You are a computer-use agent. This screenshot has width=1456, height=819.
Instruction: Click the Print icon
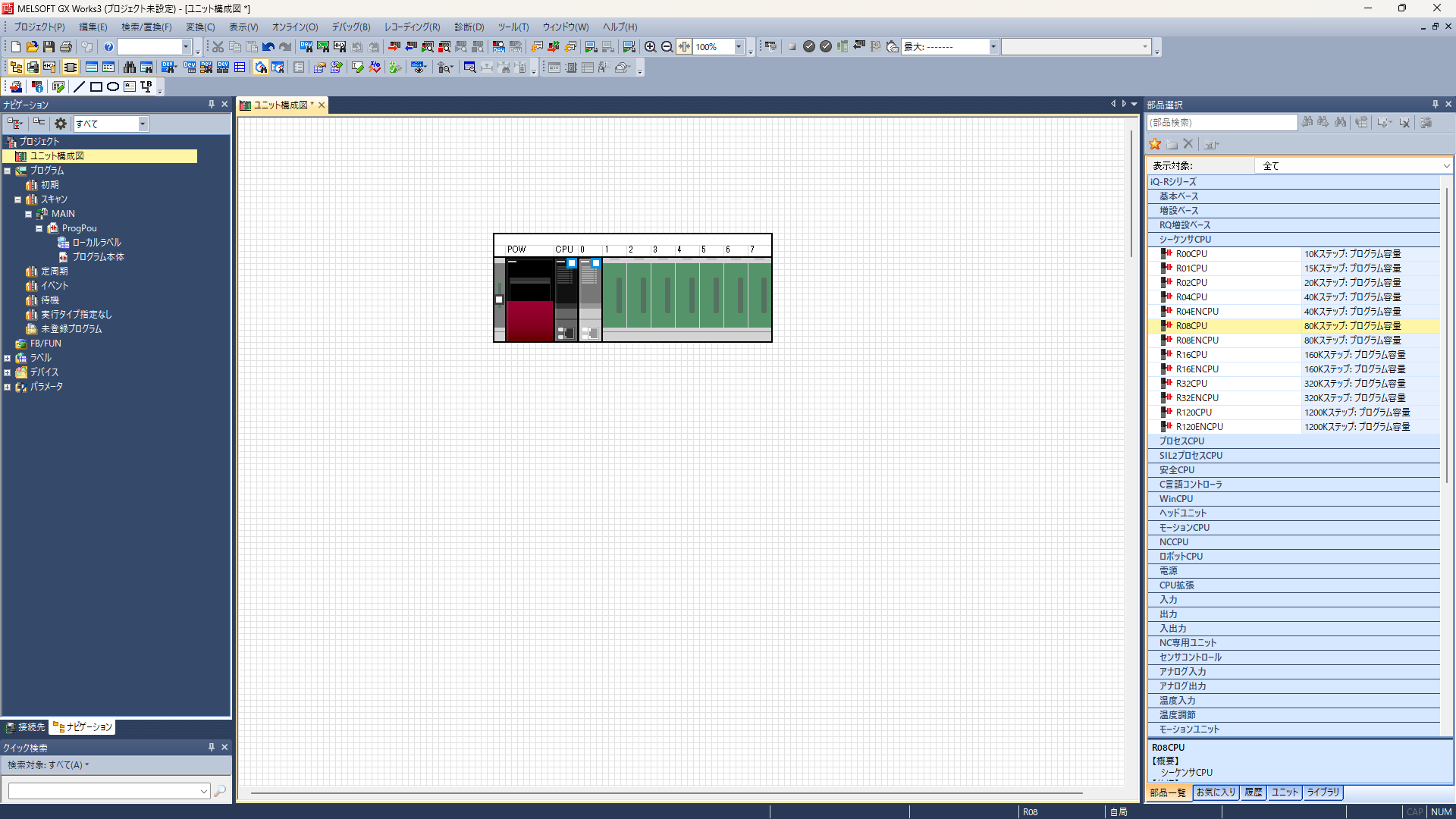tap(66, 47)
